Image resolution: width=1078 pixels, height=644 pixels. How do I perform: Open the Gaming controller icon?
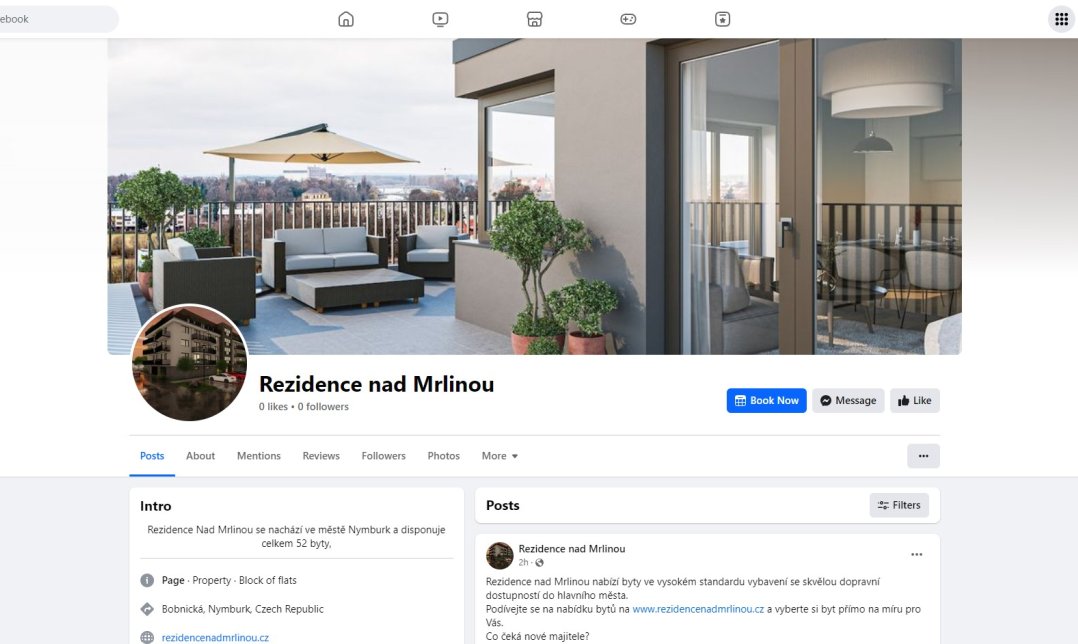(628, 19)
